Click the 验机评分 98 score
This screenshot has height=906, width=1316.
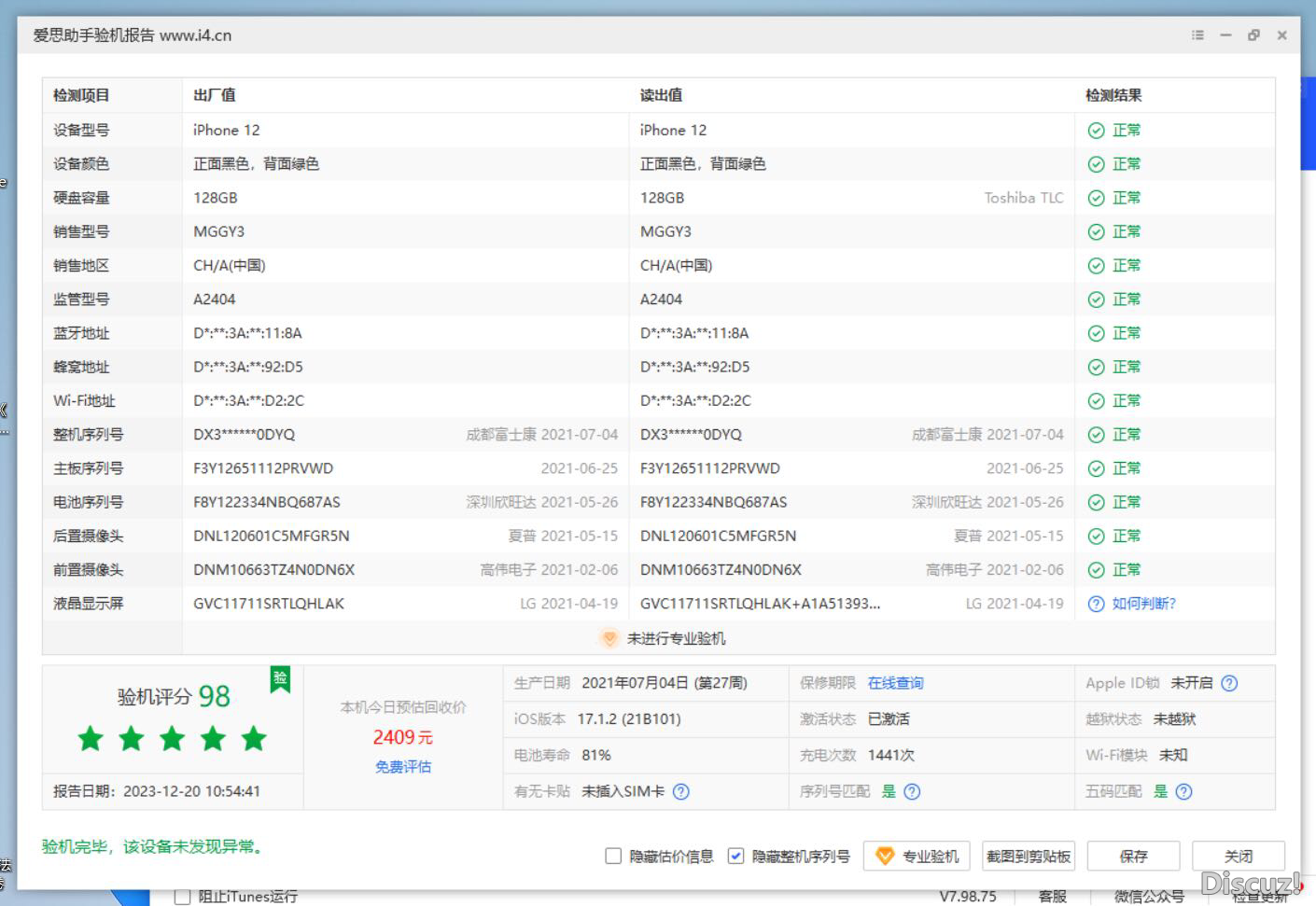click(174, 696)
